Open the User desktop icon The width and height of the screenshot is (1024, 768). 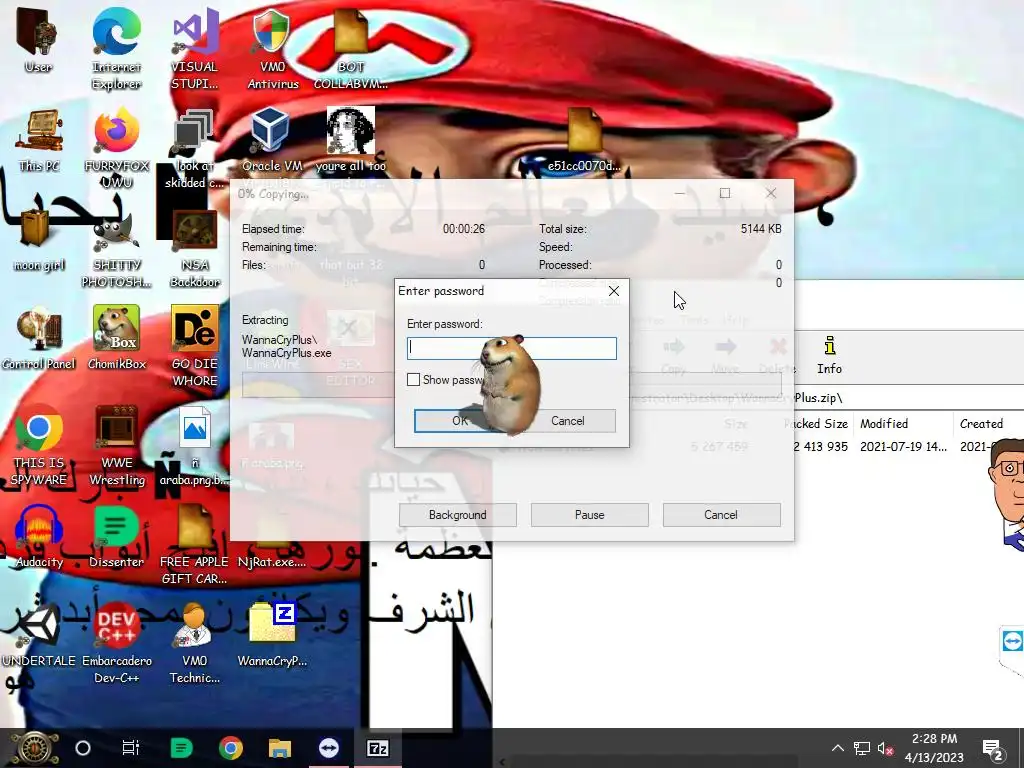pyautogui.click(x=38, y=39)
